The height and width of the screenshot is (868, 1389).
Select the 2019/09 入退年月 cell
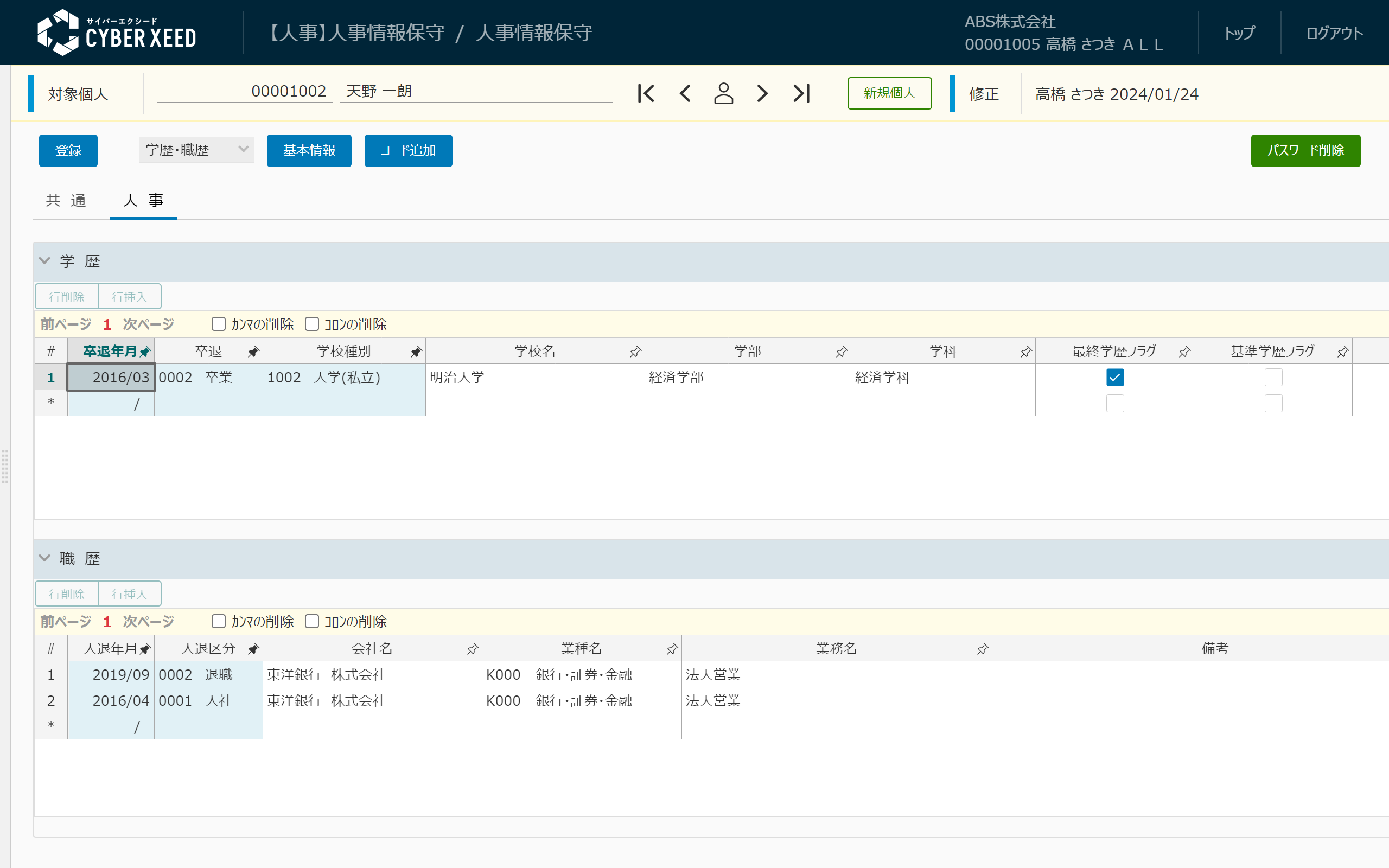111,674
